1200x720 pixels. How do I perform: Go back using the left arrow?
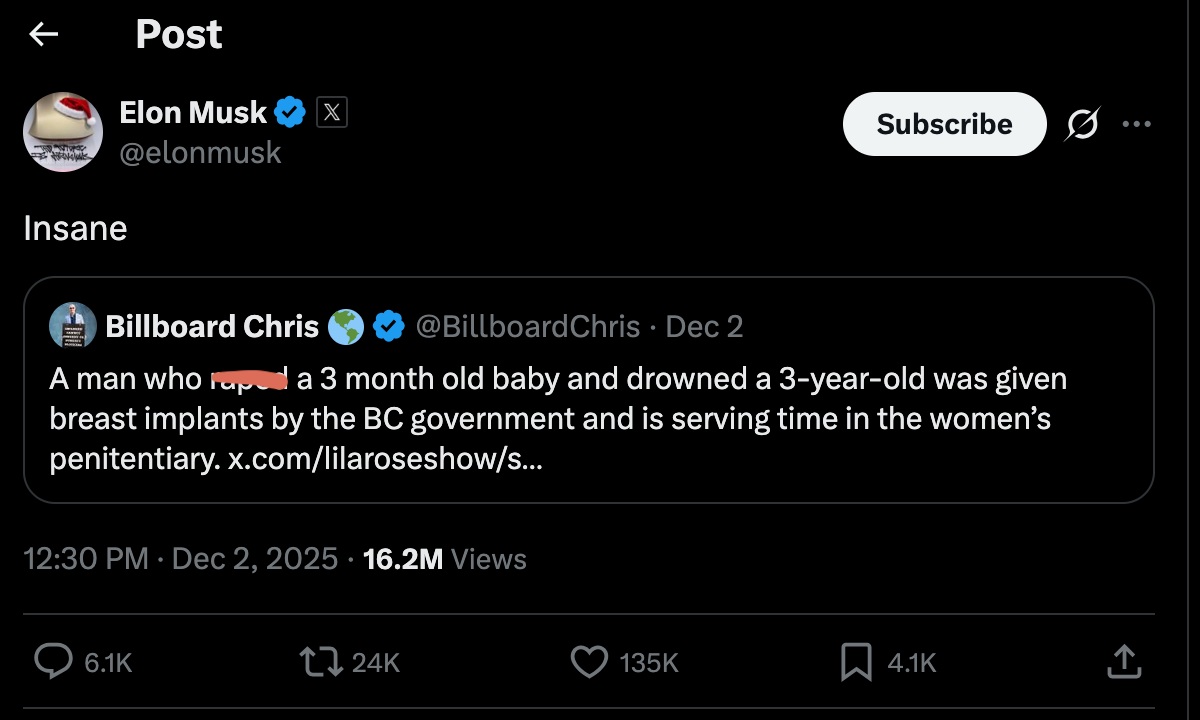point(43,35)
